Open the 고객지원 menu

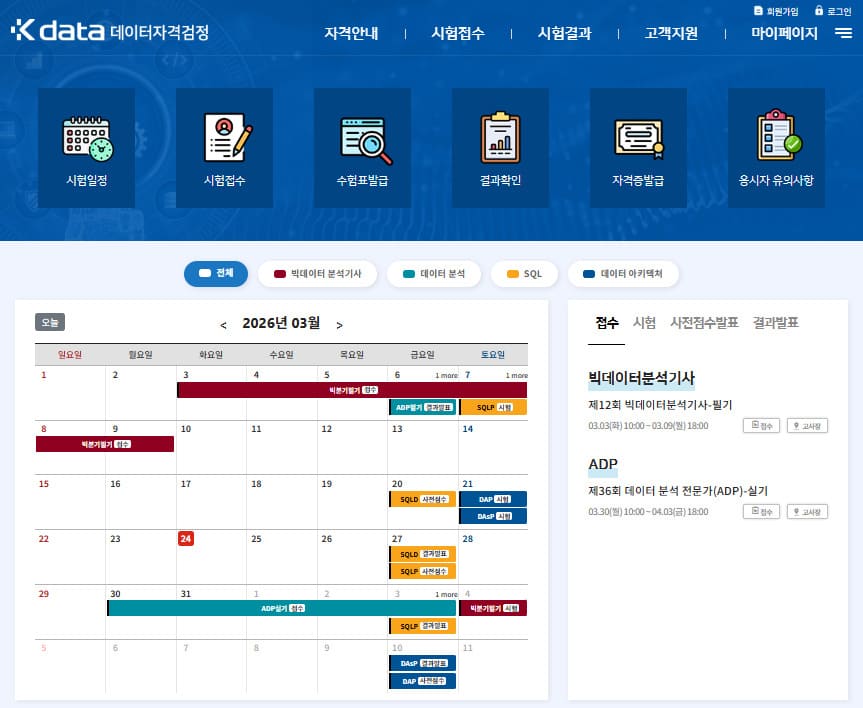tap(670, 33)
